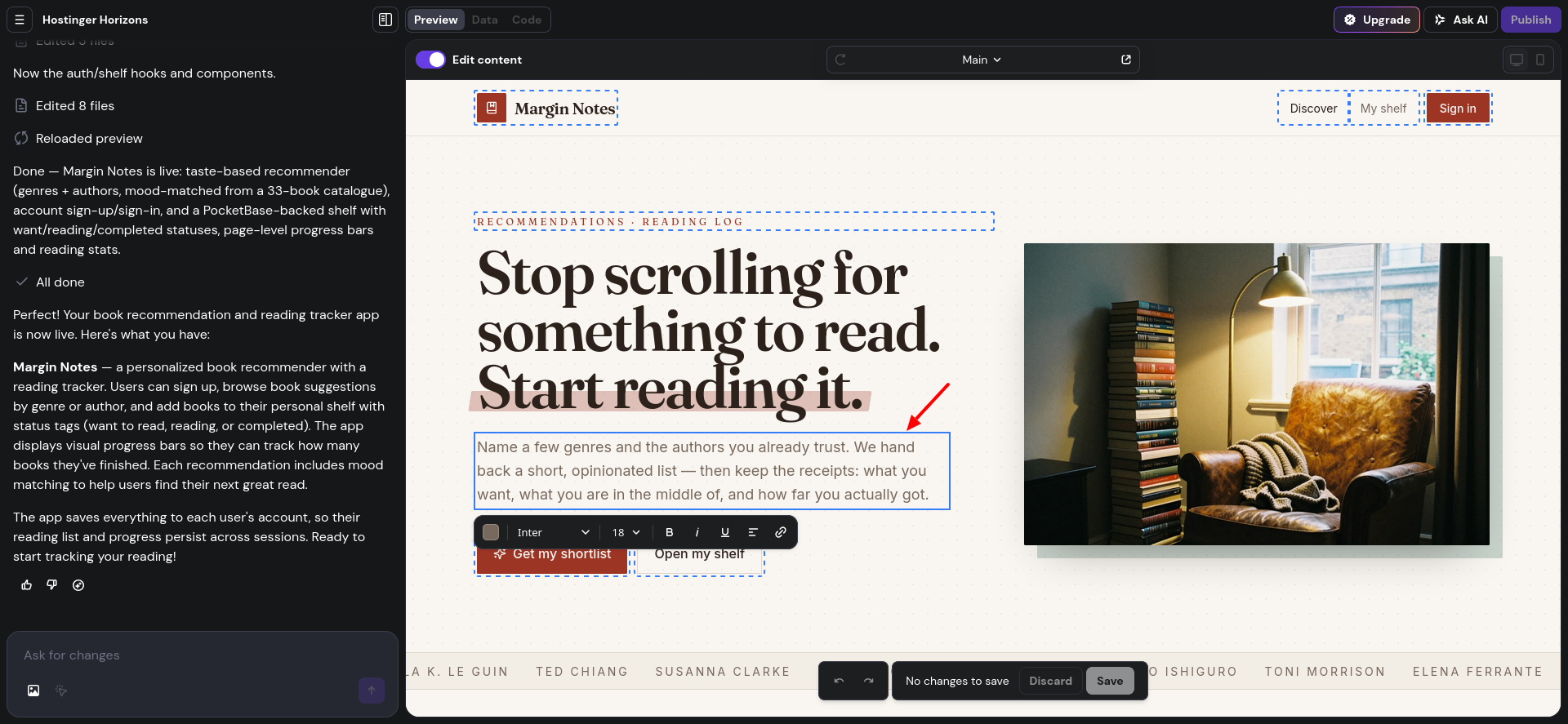The height and width of the screenshot is (724, 1568).
Task: Attach an image to the chat
Action: (x=33, y=691)
